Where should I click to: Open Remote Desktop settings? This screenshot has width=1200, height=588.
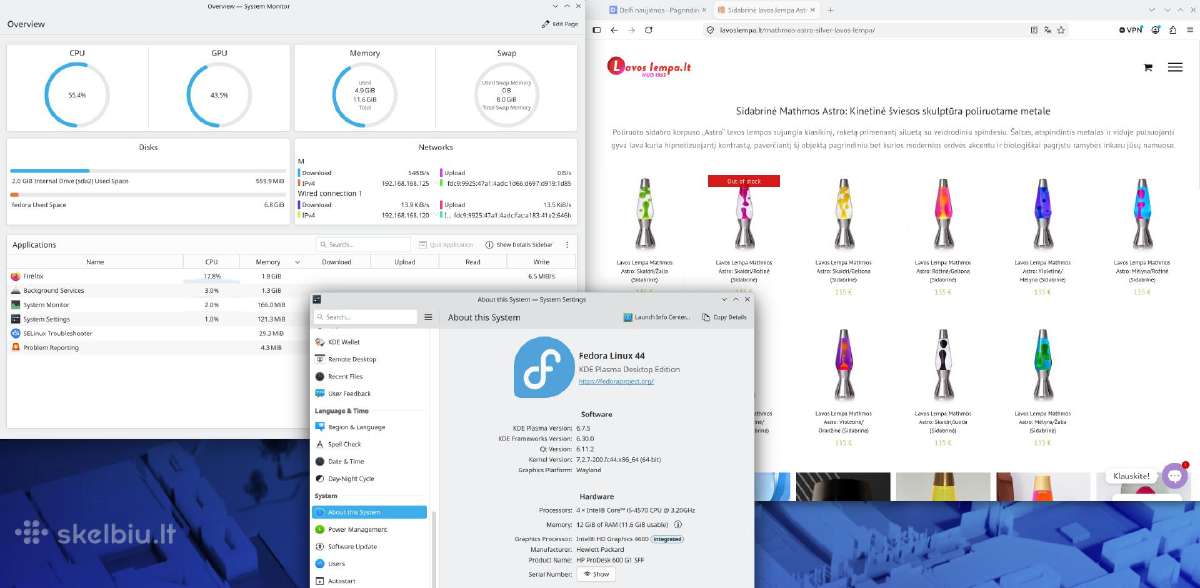(371, 359)
